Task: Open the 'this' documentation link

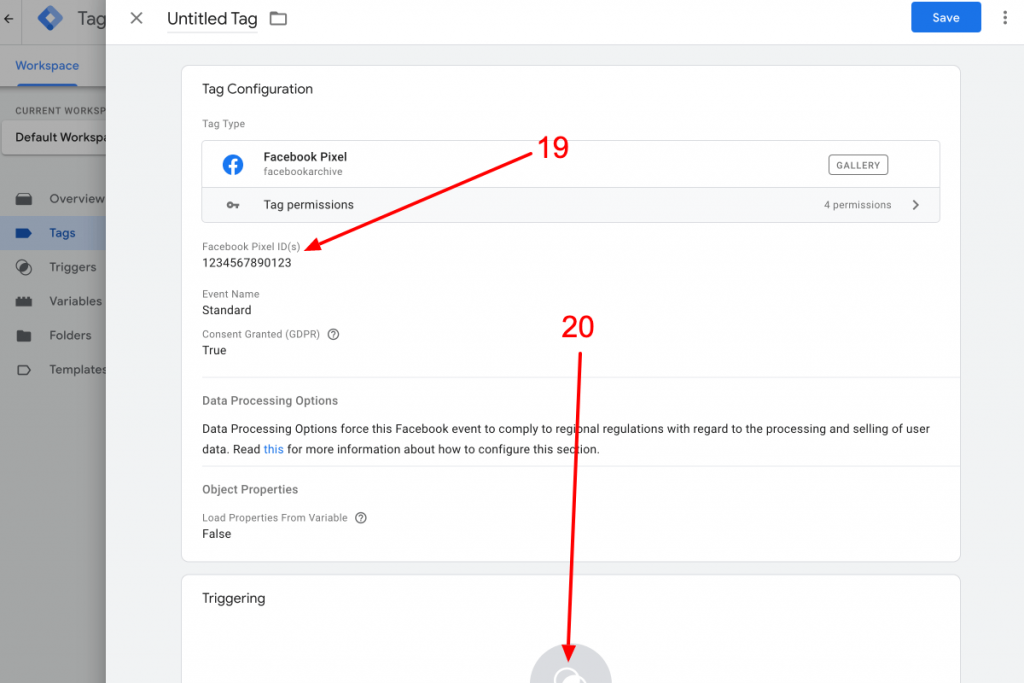Action: (274, 449)
